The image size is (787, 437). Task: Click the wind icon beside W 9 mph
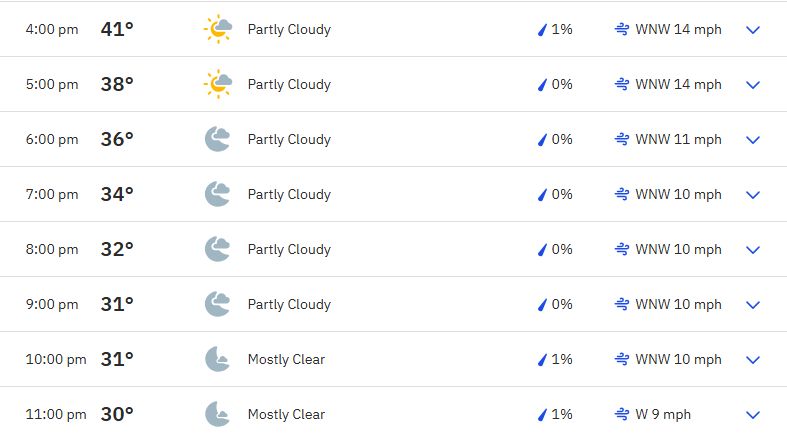(x=622, y=414)
